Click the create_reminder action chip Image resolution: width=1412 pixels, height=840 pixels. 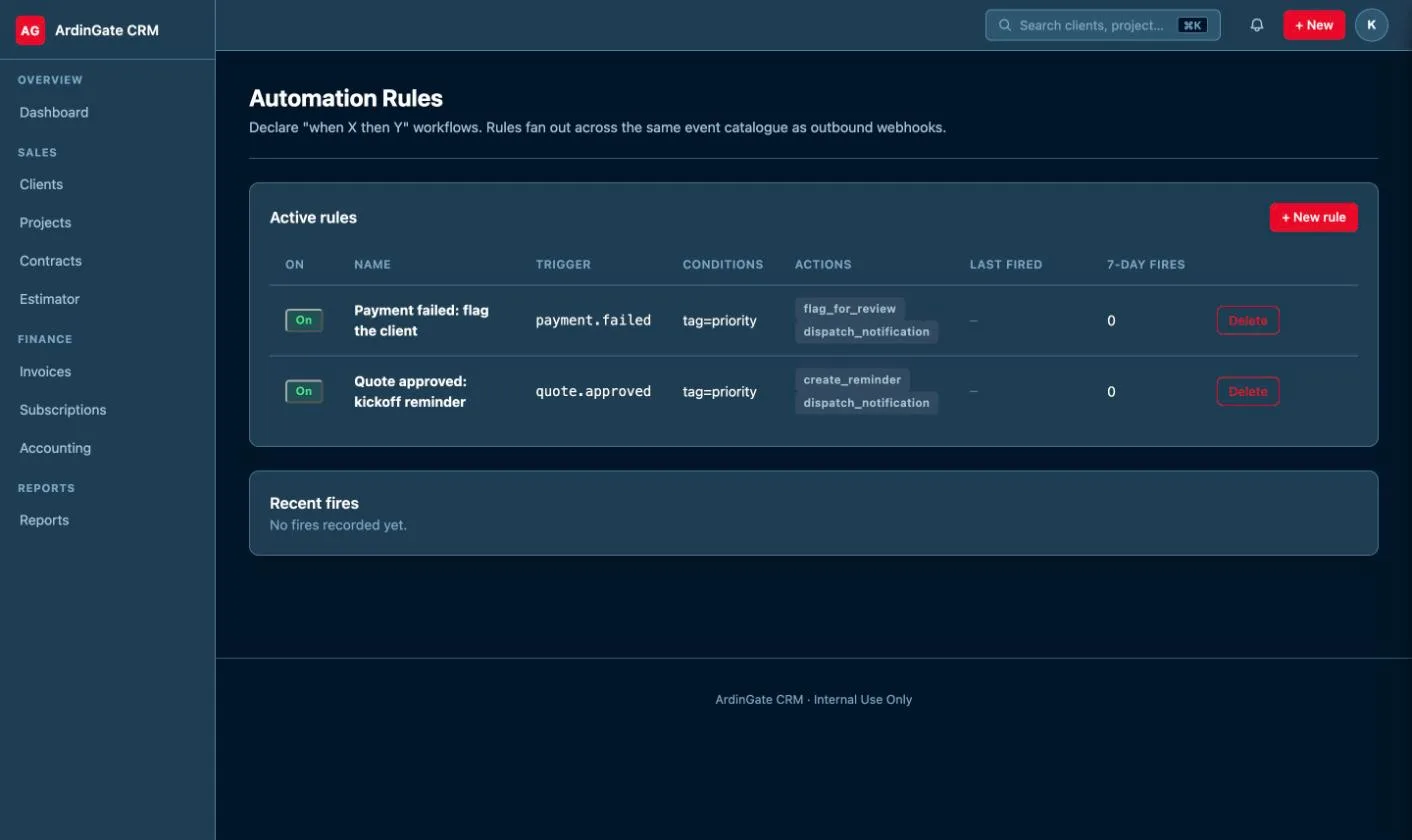point(851,380)
